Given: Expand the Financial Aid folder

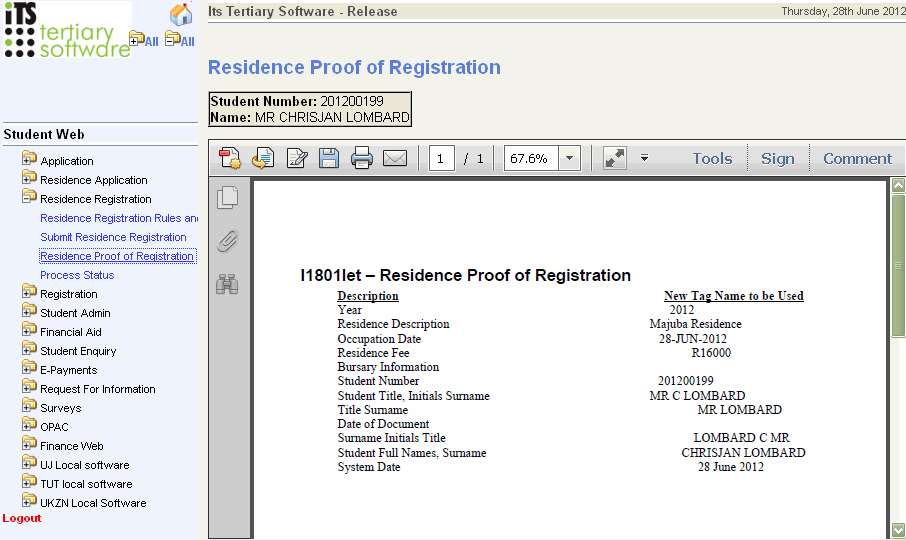Looking at the screenshot, I should [x=29, y=329].
